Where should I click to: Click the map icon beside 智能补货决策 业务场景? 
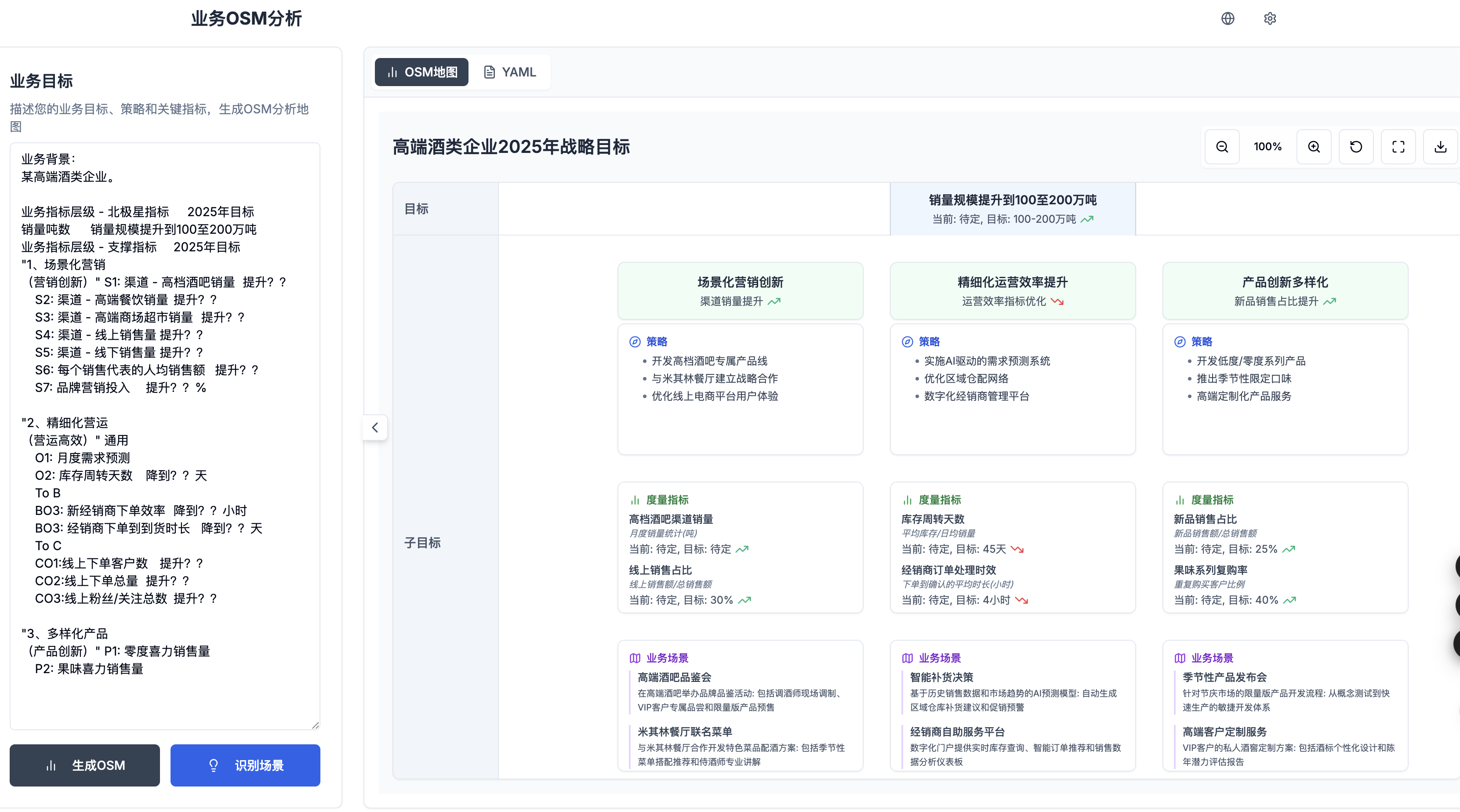click(908, 658)
